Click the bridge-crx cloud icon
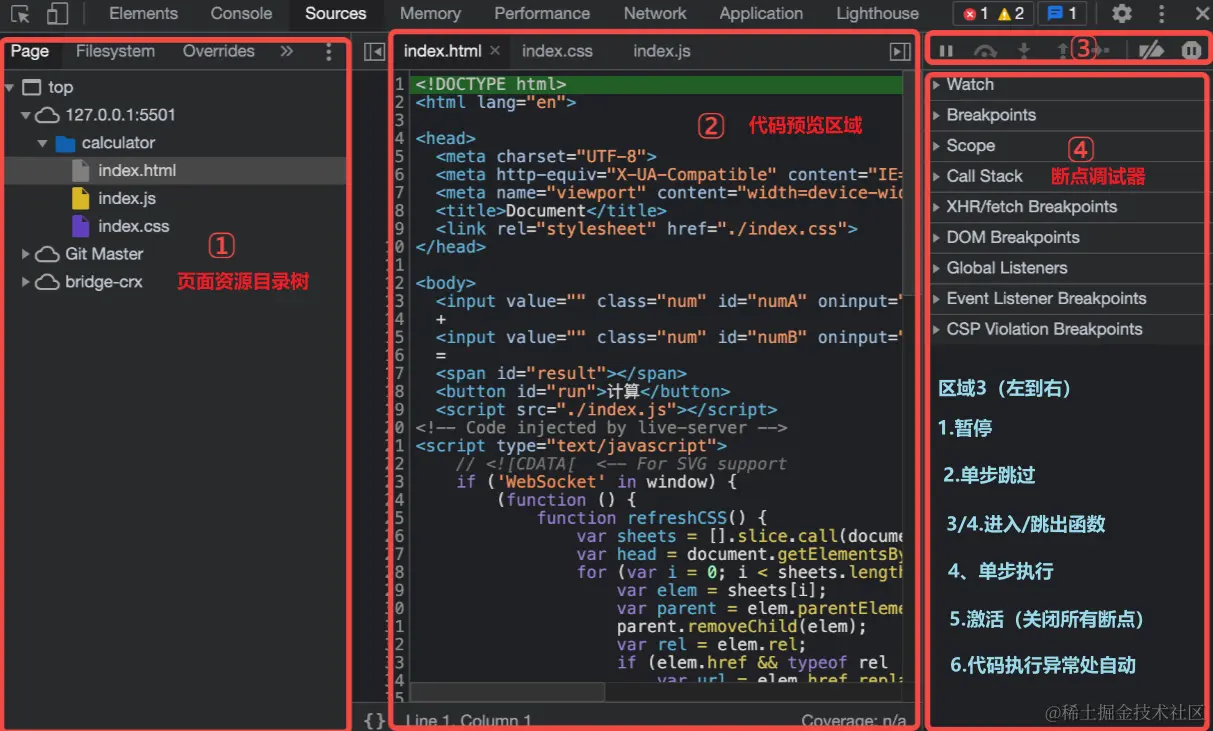Viewport: 1213px width, 731px height. click(47, 282)
